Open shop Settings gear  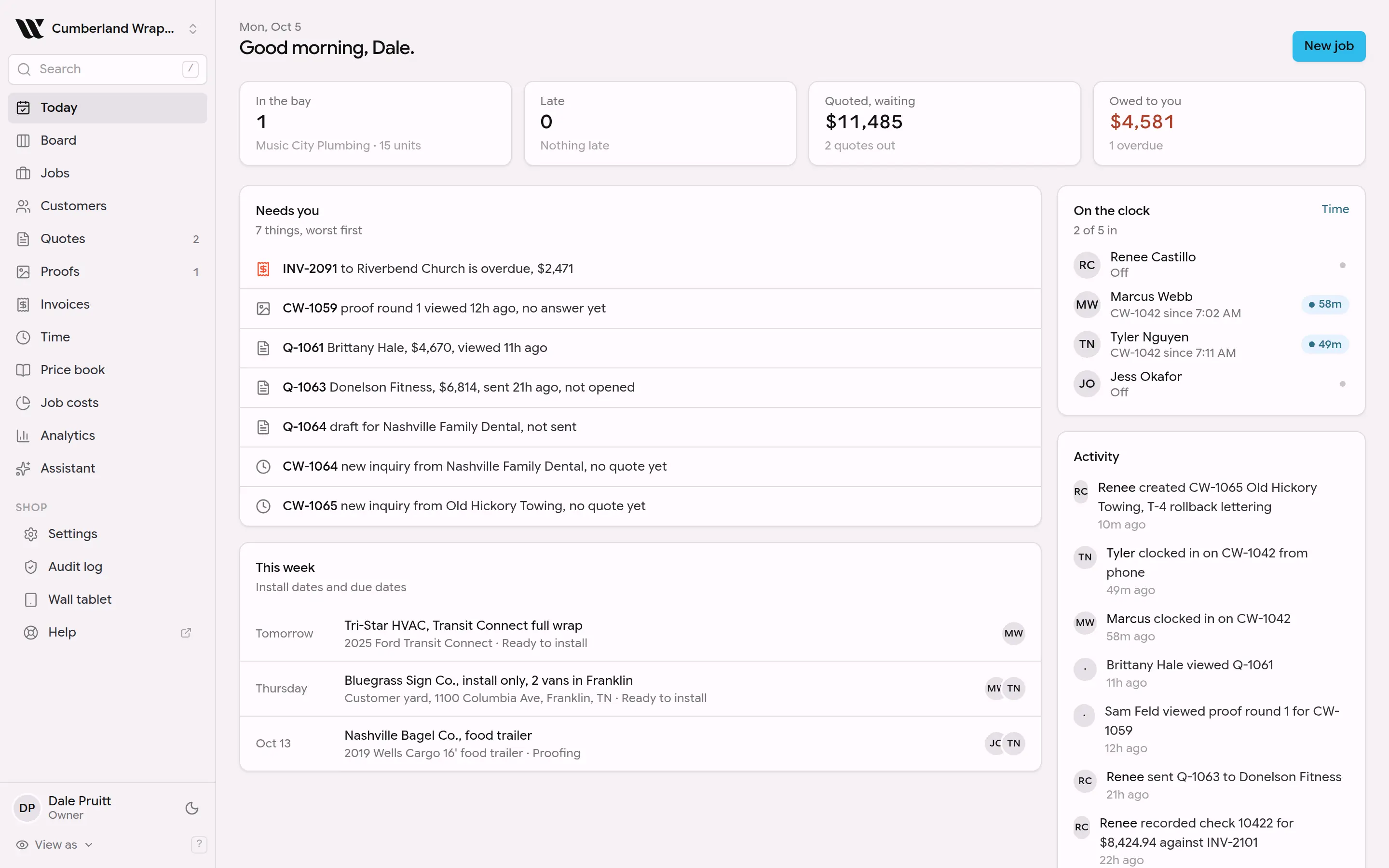pos(31,534)
